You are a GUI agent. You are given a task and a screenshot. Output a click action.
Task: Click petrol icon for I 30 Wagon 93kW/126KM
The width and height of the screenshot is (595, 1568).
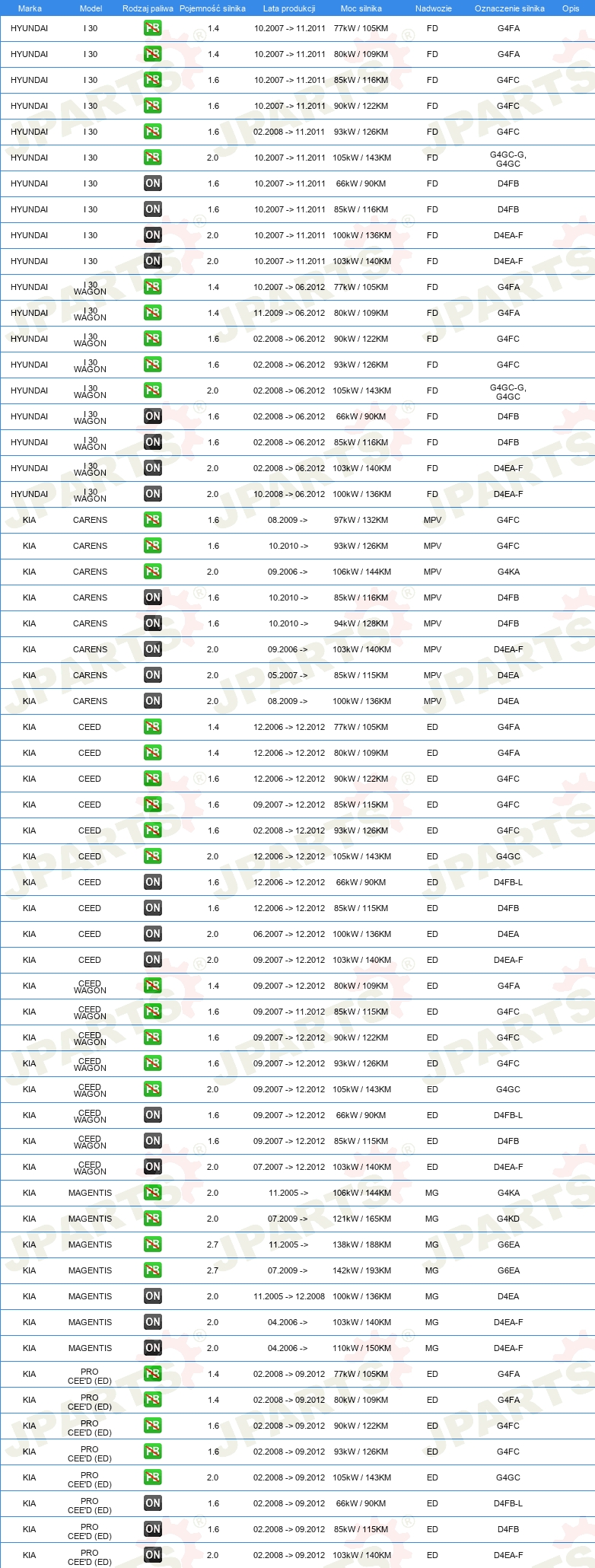(152, 365)
